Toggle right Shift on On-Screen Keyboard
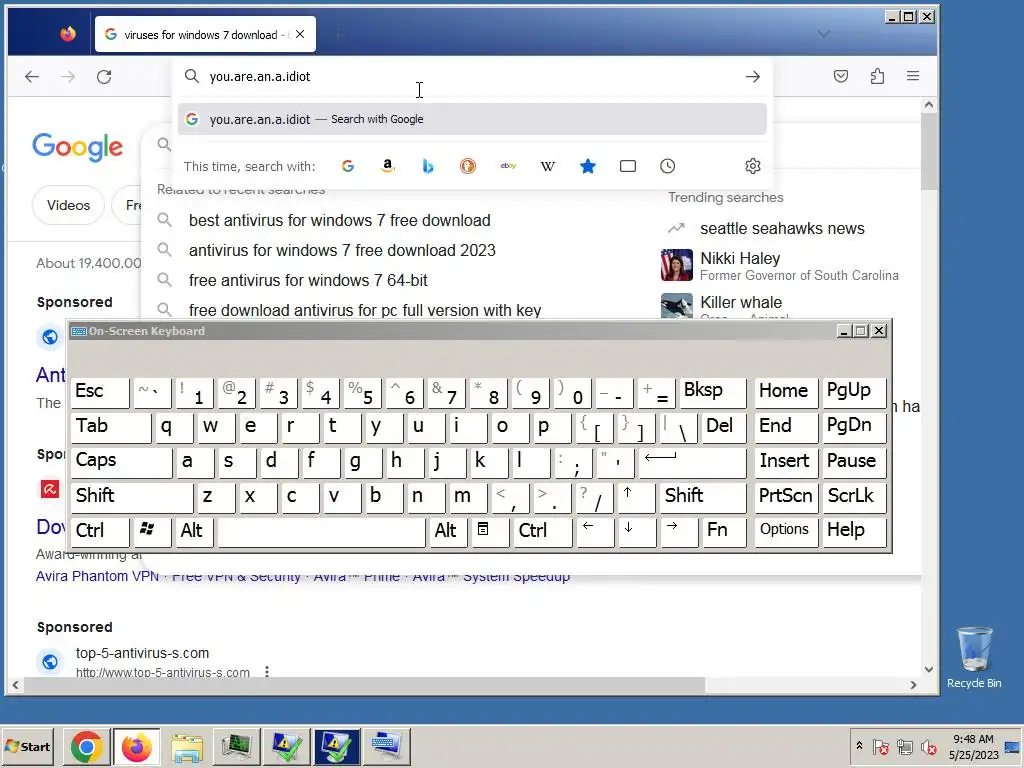This screenshot has height=768, width=1024. pos(702,497)
